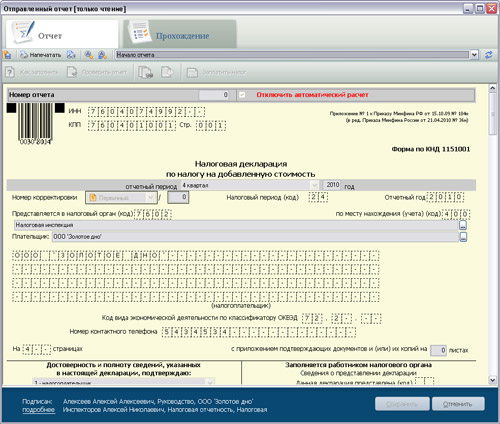Click the Отменить button

click(458, 404)
